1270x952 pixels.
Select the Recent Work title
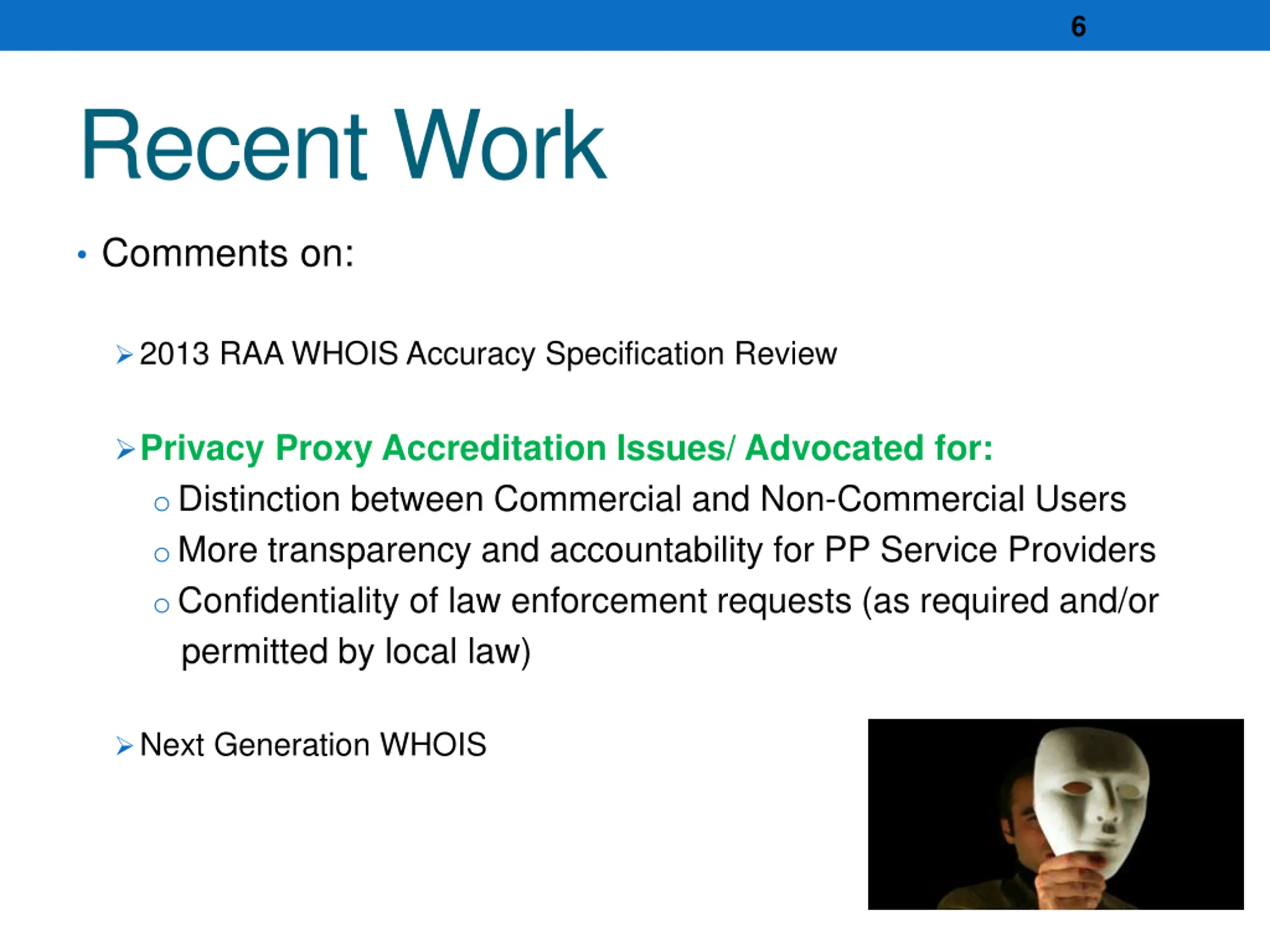pos(343,145)
